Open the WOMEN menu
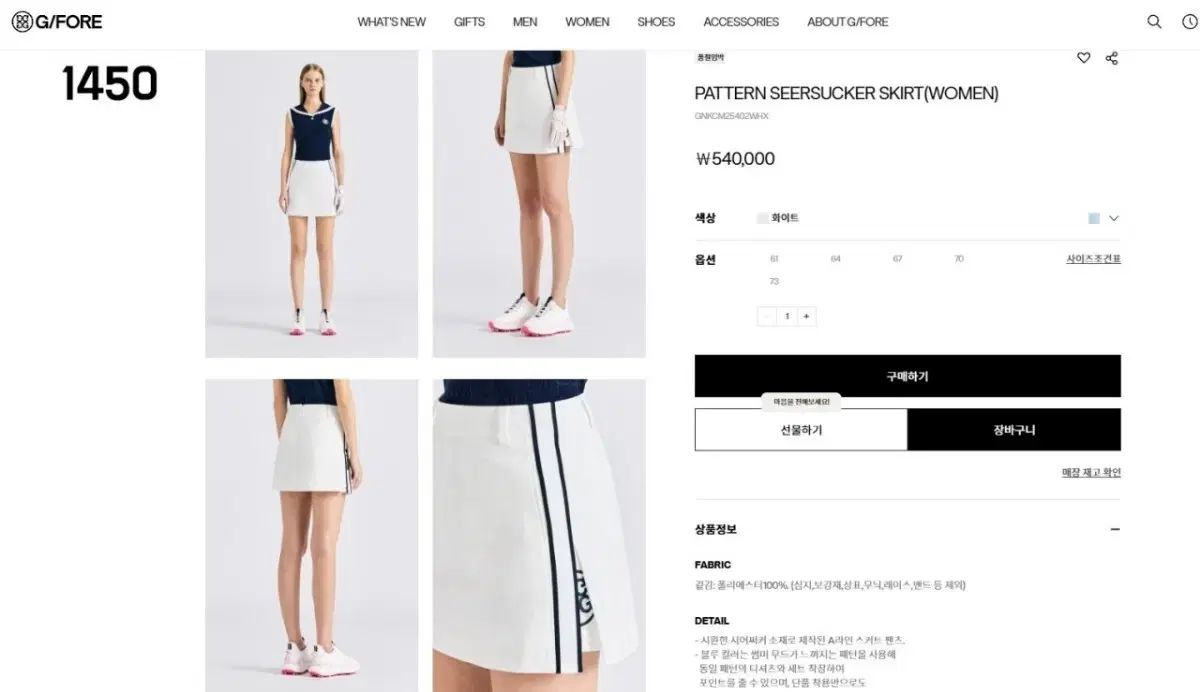 click(587, 22)
